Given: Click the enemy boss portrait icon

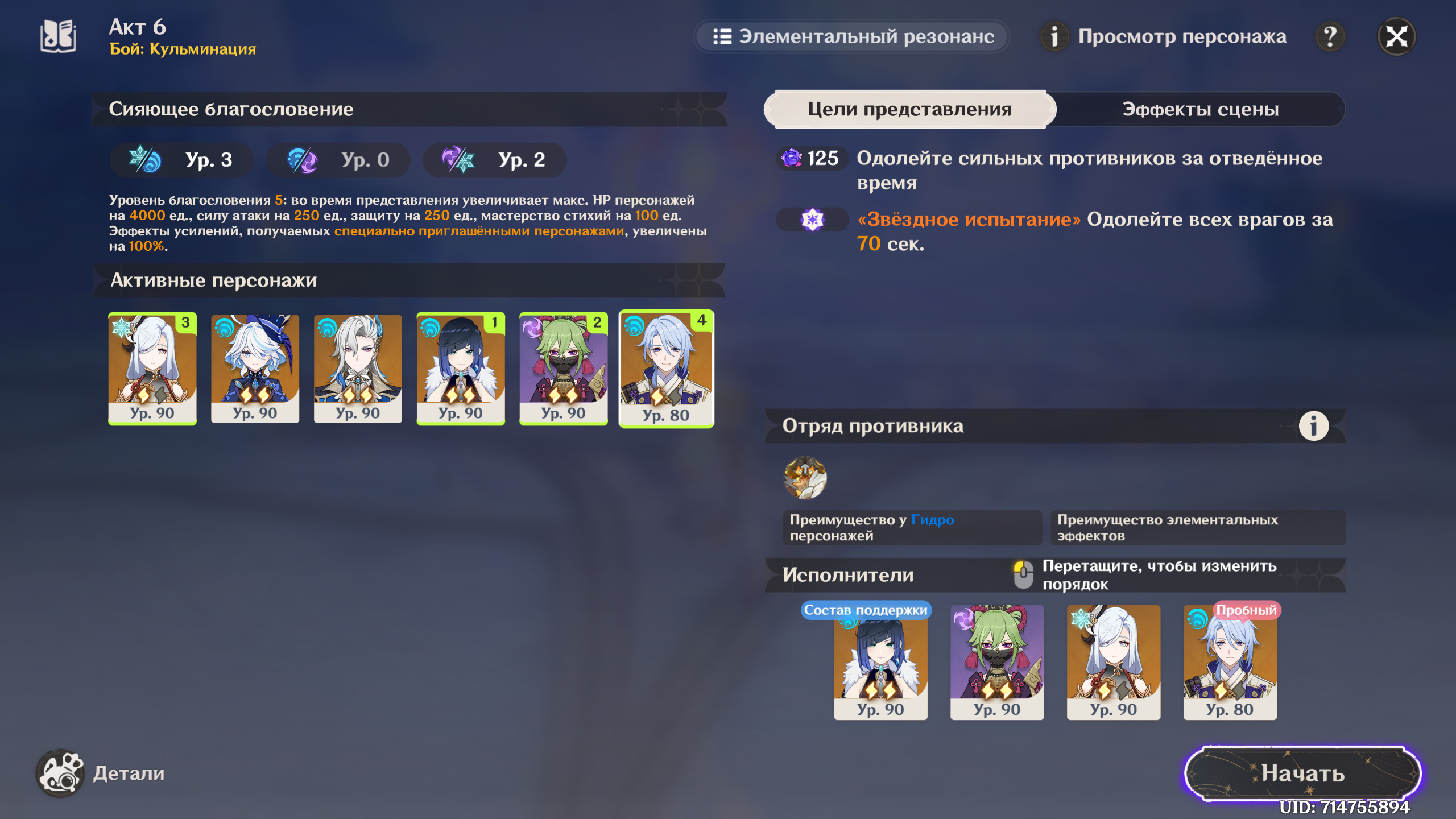Looking at the screenshot, I should 805,478.
